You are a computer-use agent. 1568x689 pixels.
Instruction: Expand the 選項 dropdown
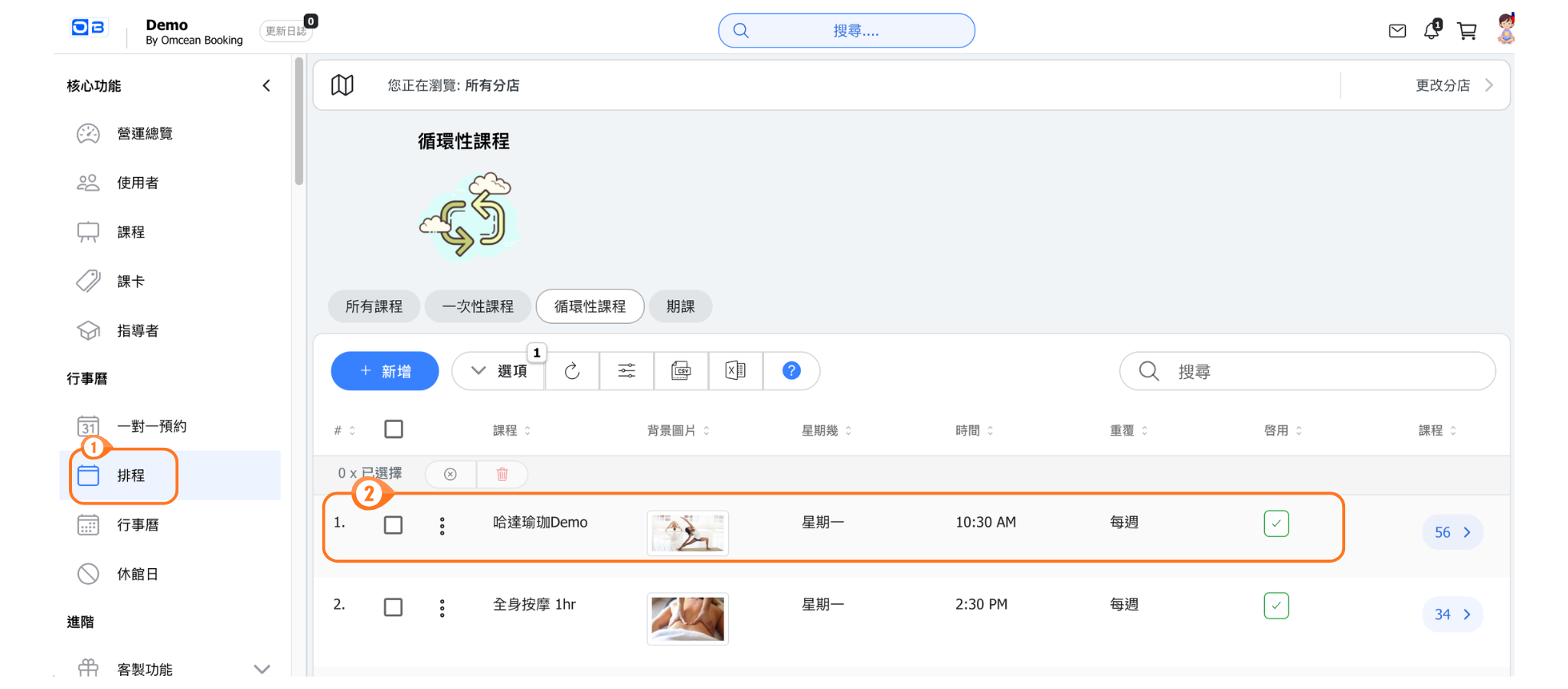tap(499, 371)
